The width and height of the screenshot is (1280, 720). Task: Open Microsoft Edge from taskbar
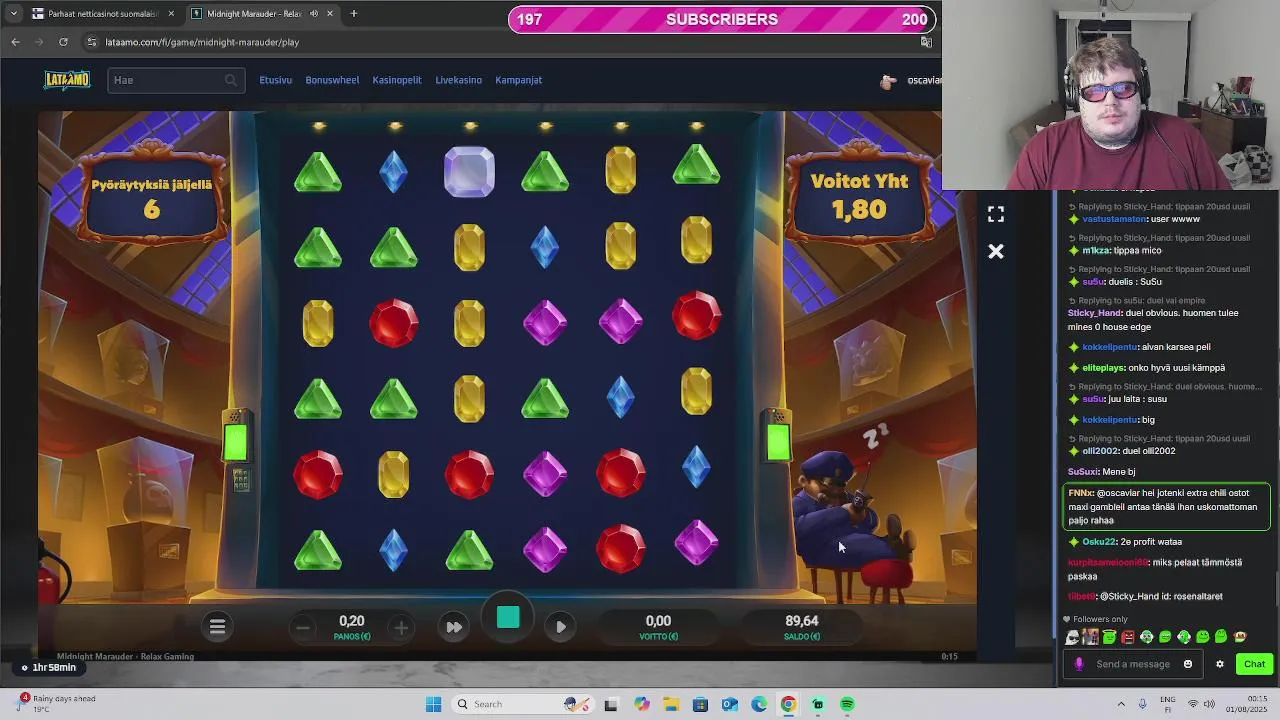759,704
